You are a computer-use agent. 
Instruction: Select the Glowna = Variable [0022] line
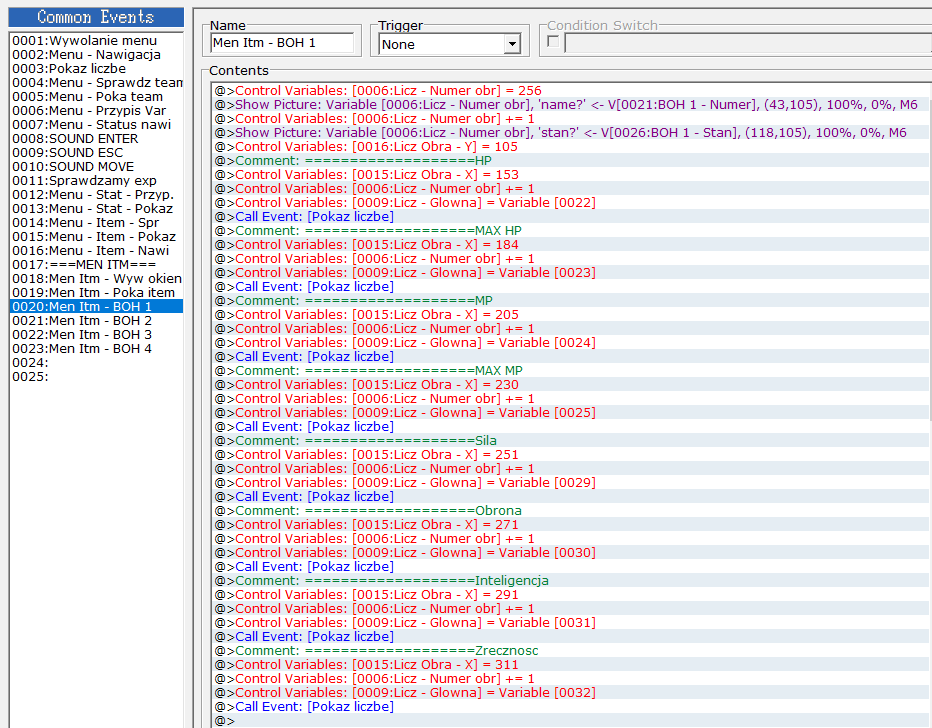coord(570,203)
